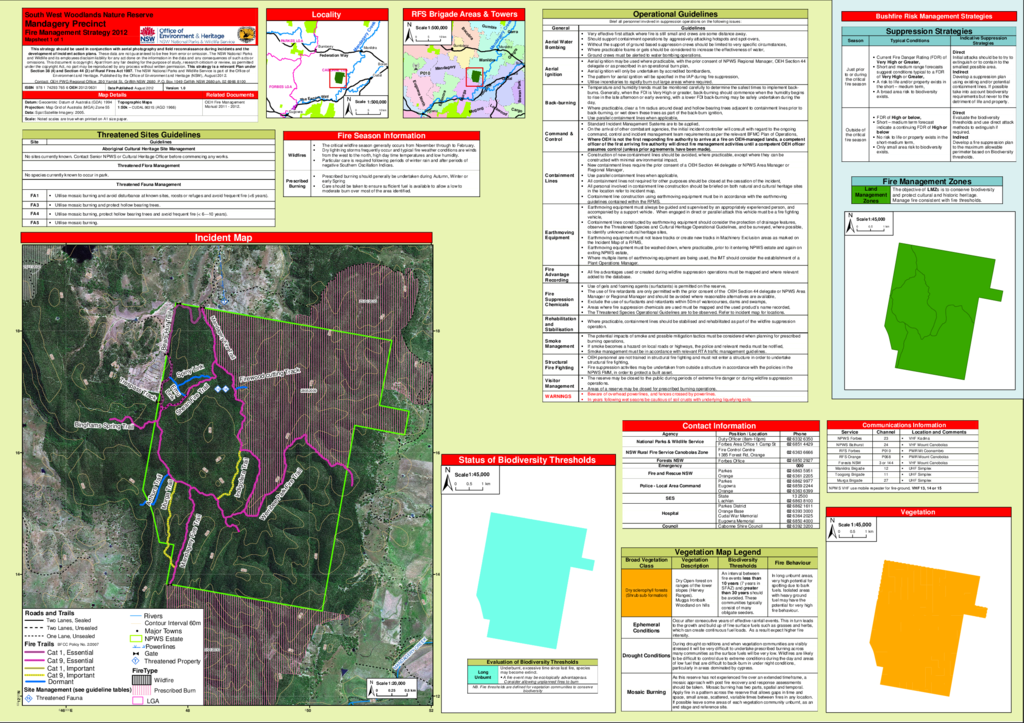Click the red locator square on Locality map
The height and width of the screenshot is (723, 1024).
click(338, 78)
